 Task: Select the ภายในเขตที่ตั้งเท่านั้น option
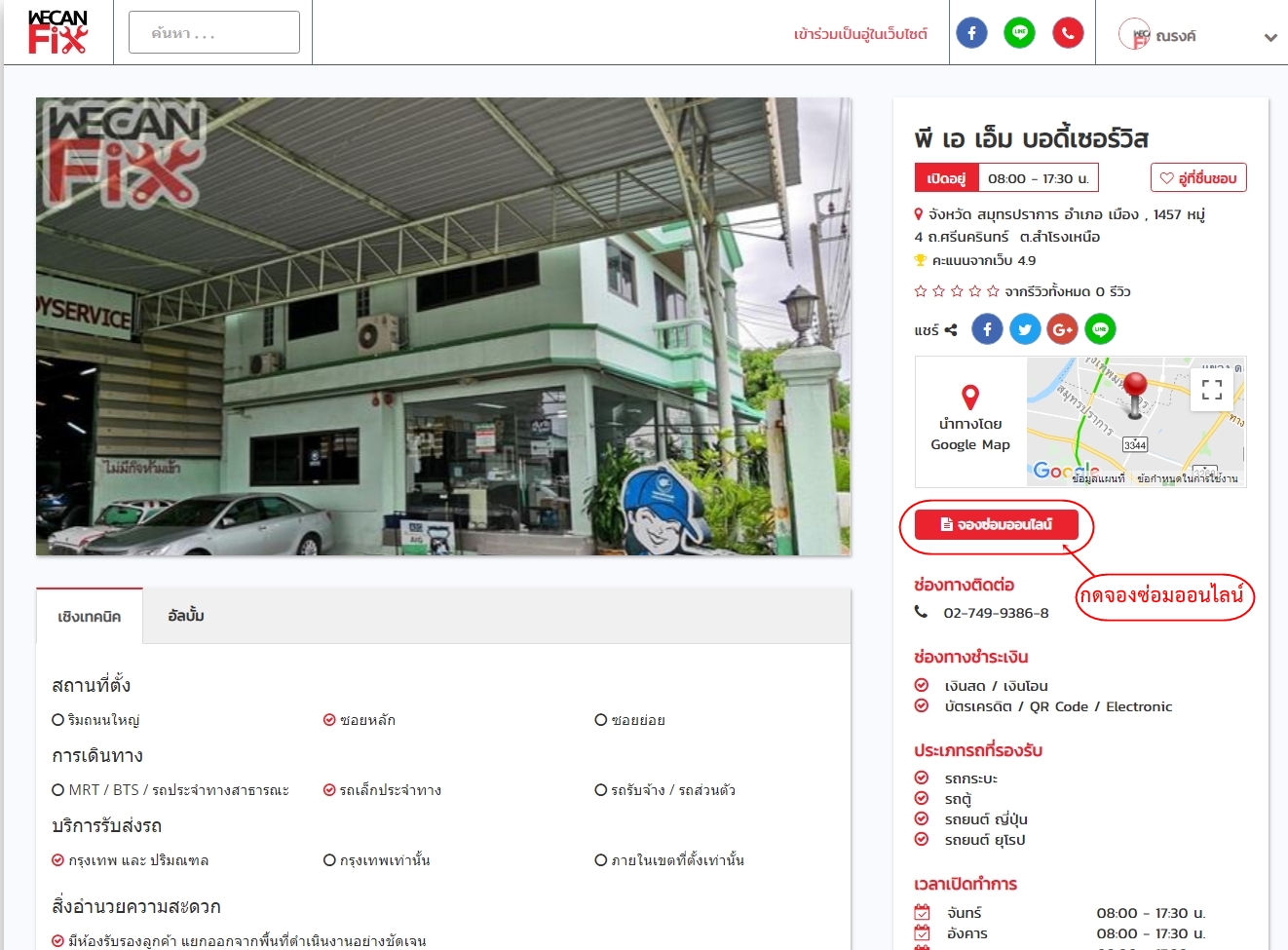(x=669, y=860)
